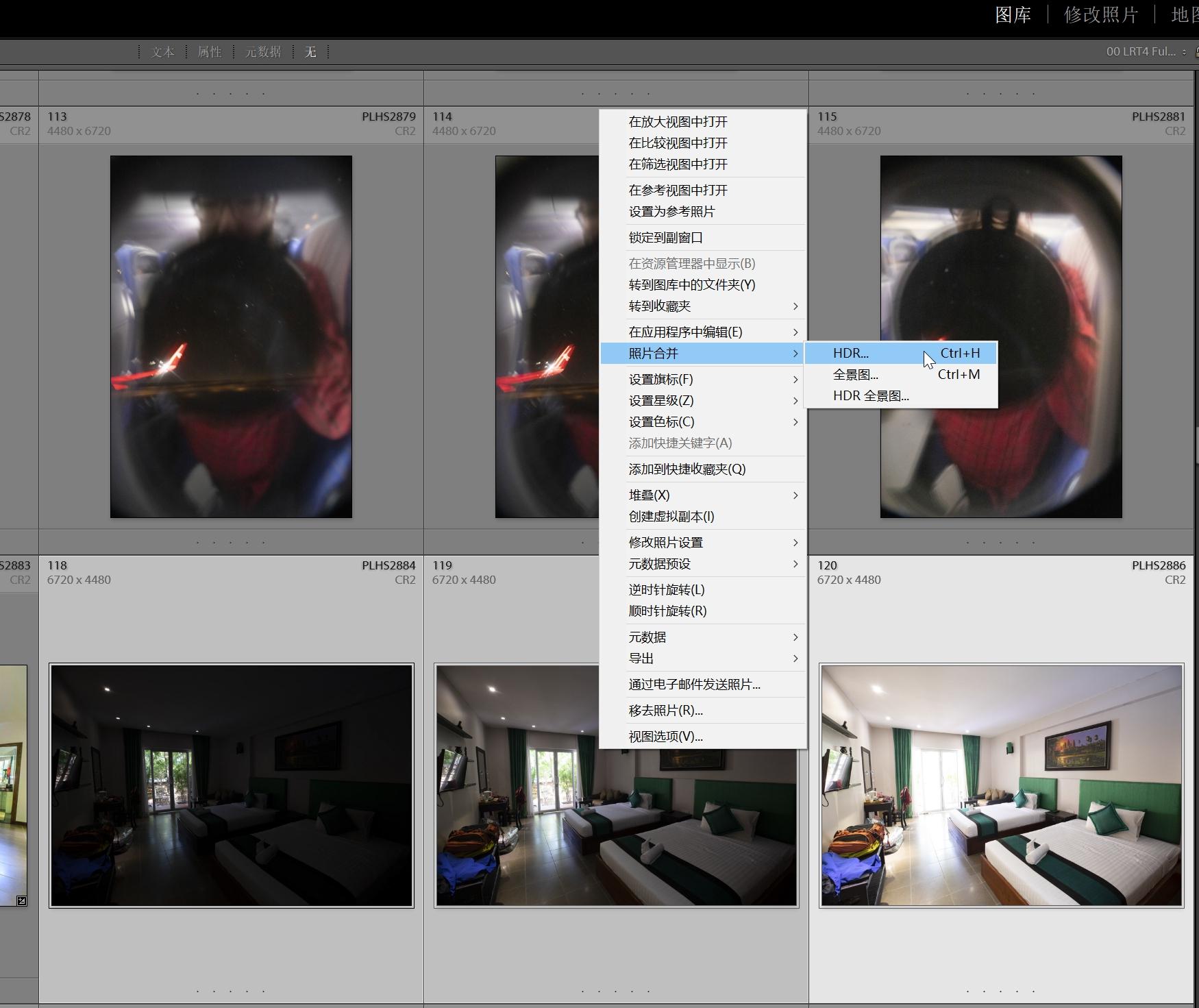Choose 全景图... panorama merge option
Image resolution: width=1199 pixels, height=1008 pixels.
click(900, 374)
